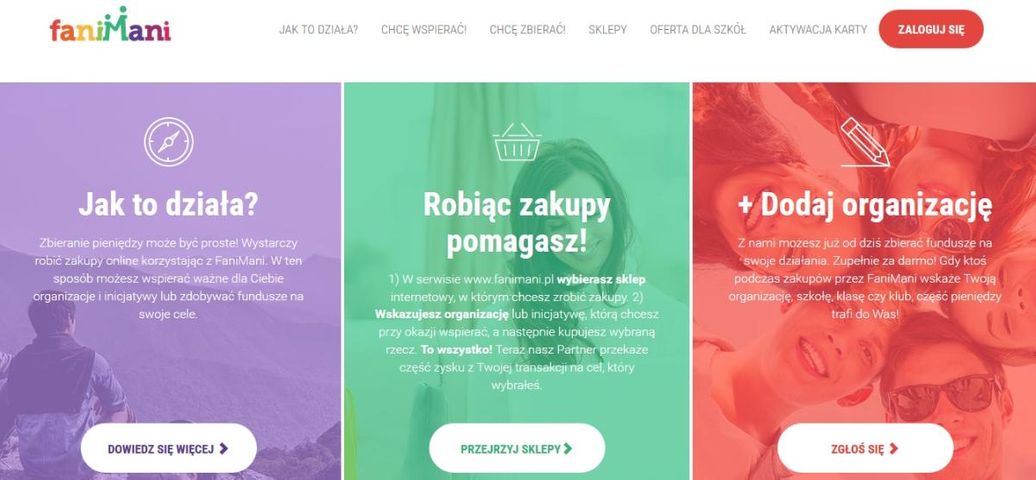
Task: Click the Jak to działa? heading
Action: (x=168, y=204)
